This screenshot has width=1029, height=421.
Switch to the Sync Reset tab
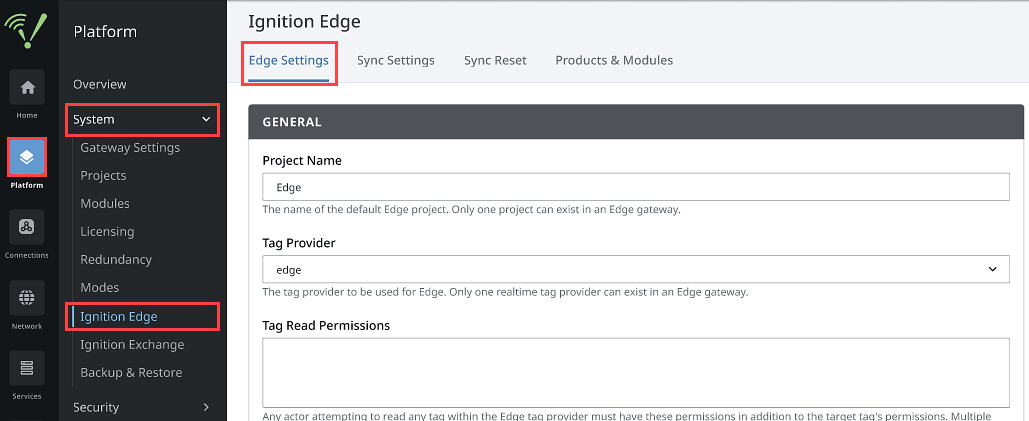[x=495, y=60]
